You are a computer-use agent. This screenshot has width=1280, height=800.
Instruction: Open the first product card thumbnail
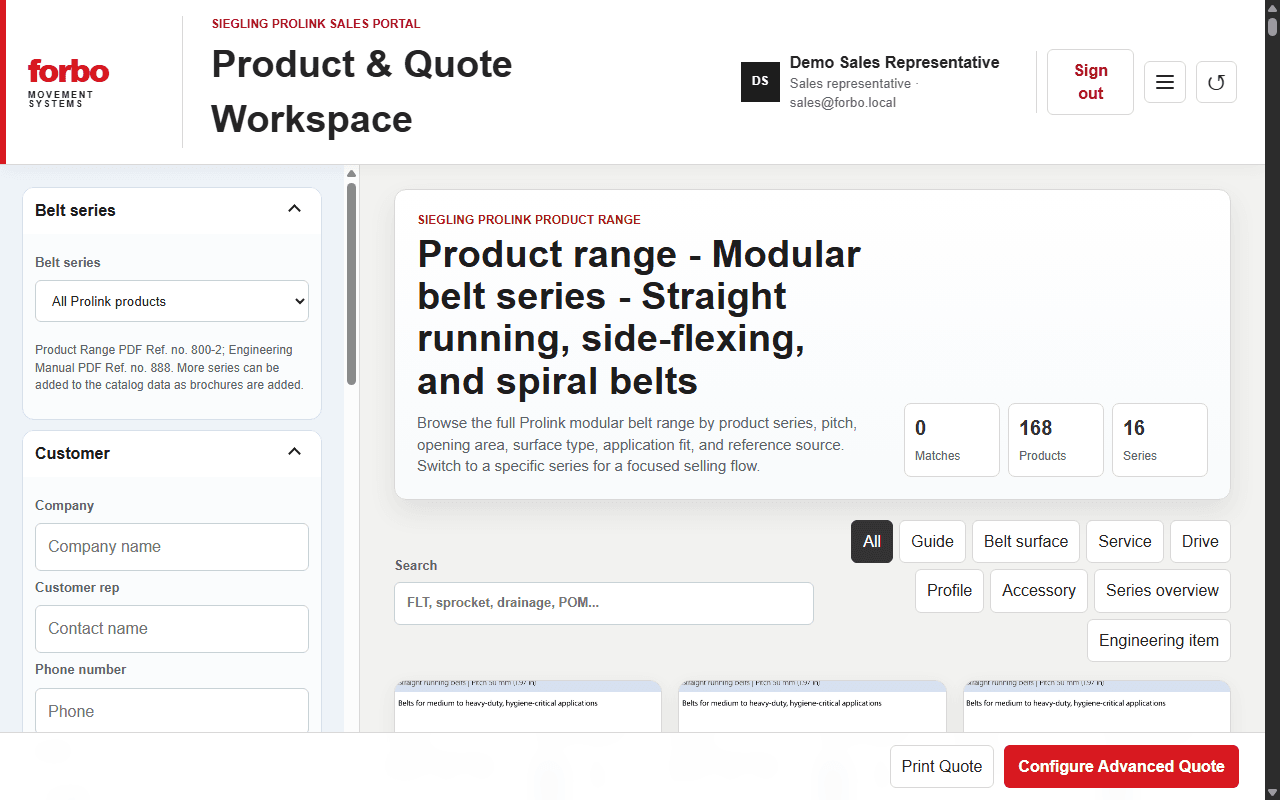(528, 706)
